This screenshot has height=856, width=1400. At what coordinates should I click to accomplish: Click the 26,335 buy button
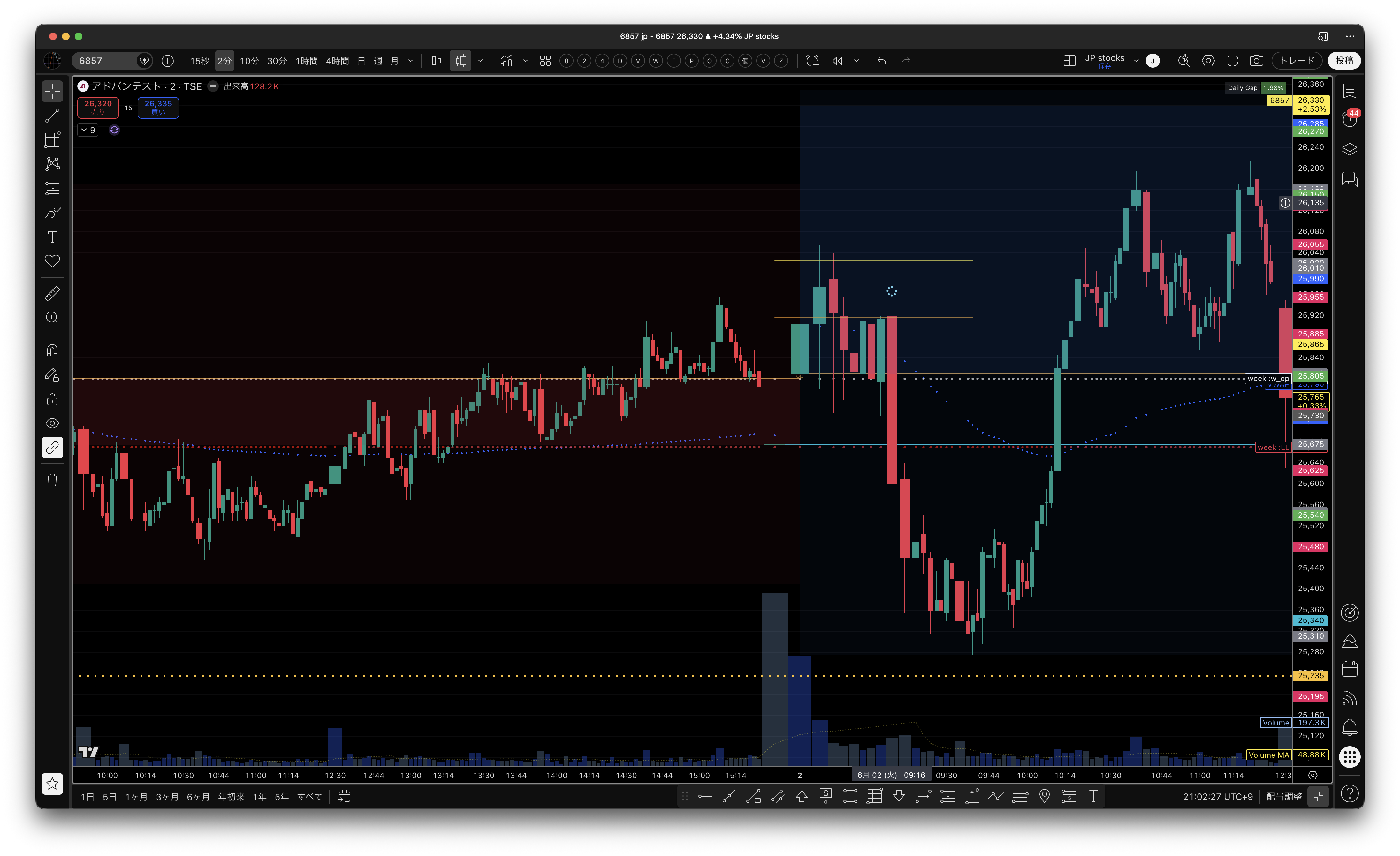pyautogui.click(x=158, y=107)
